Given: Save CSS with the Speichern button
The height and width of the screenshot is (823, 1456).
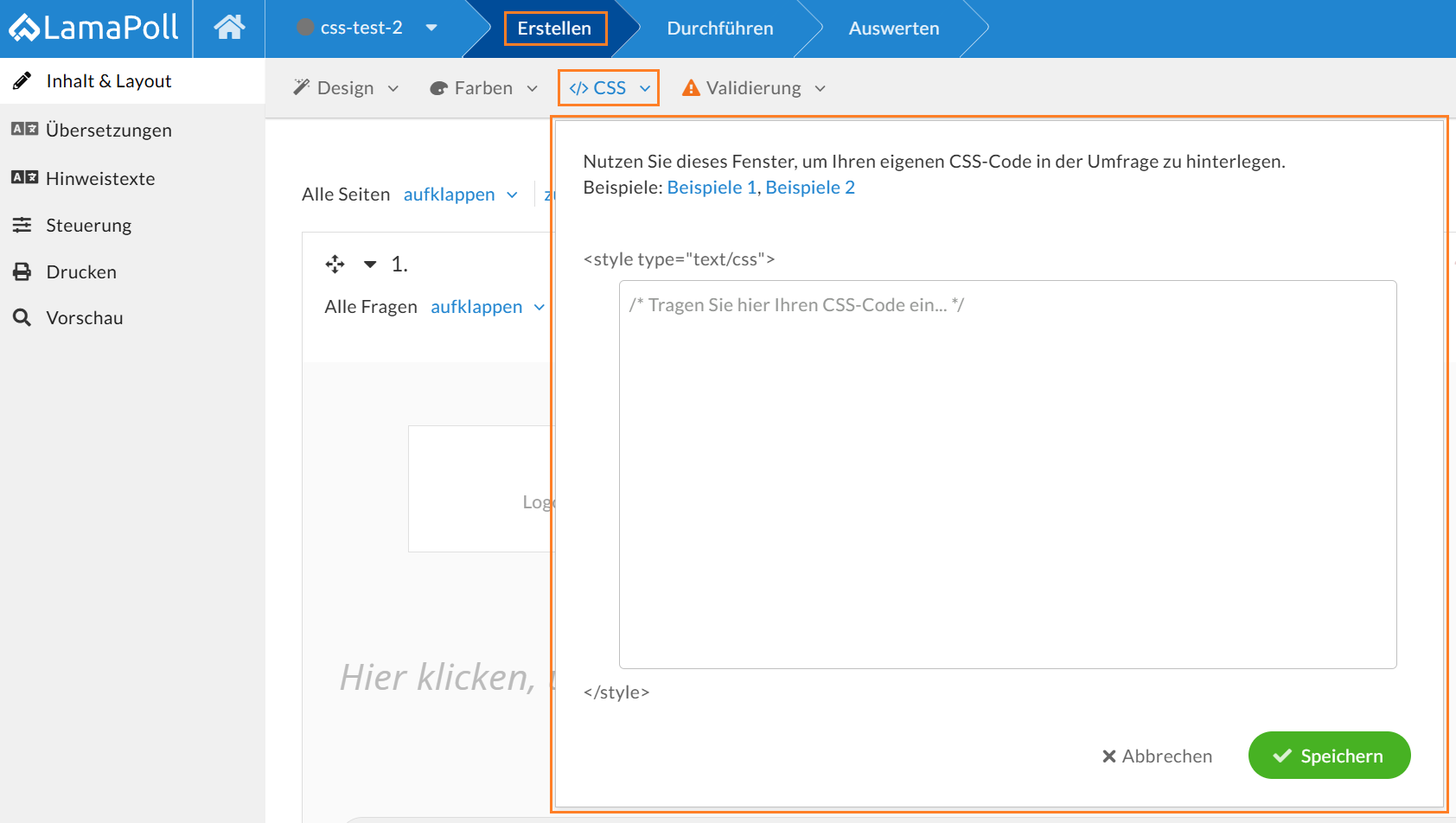Looking at the screenshot, I should click(1330, 756).
